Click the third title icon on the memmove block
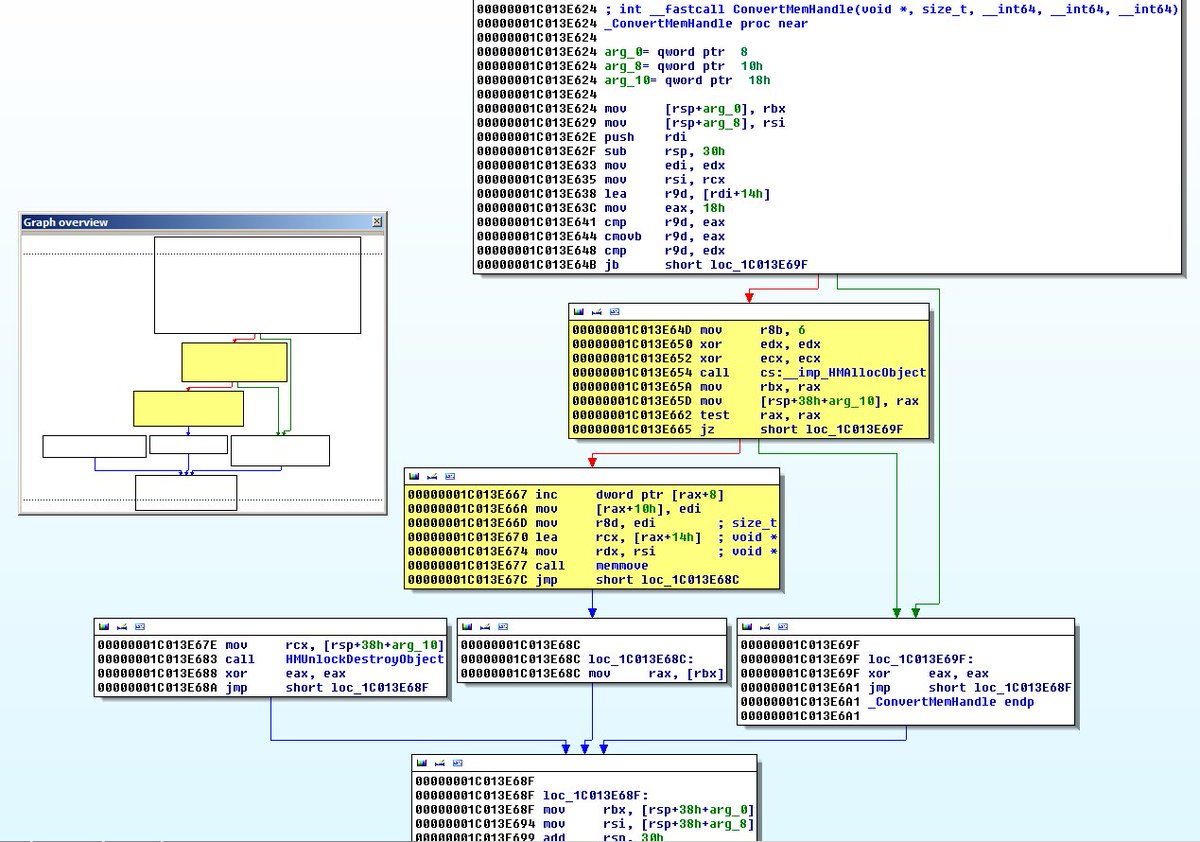 450,476
